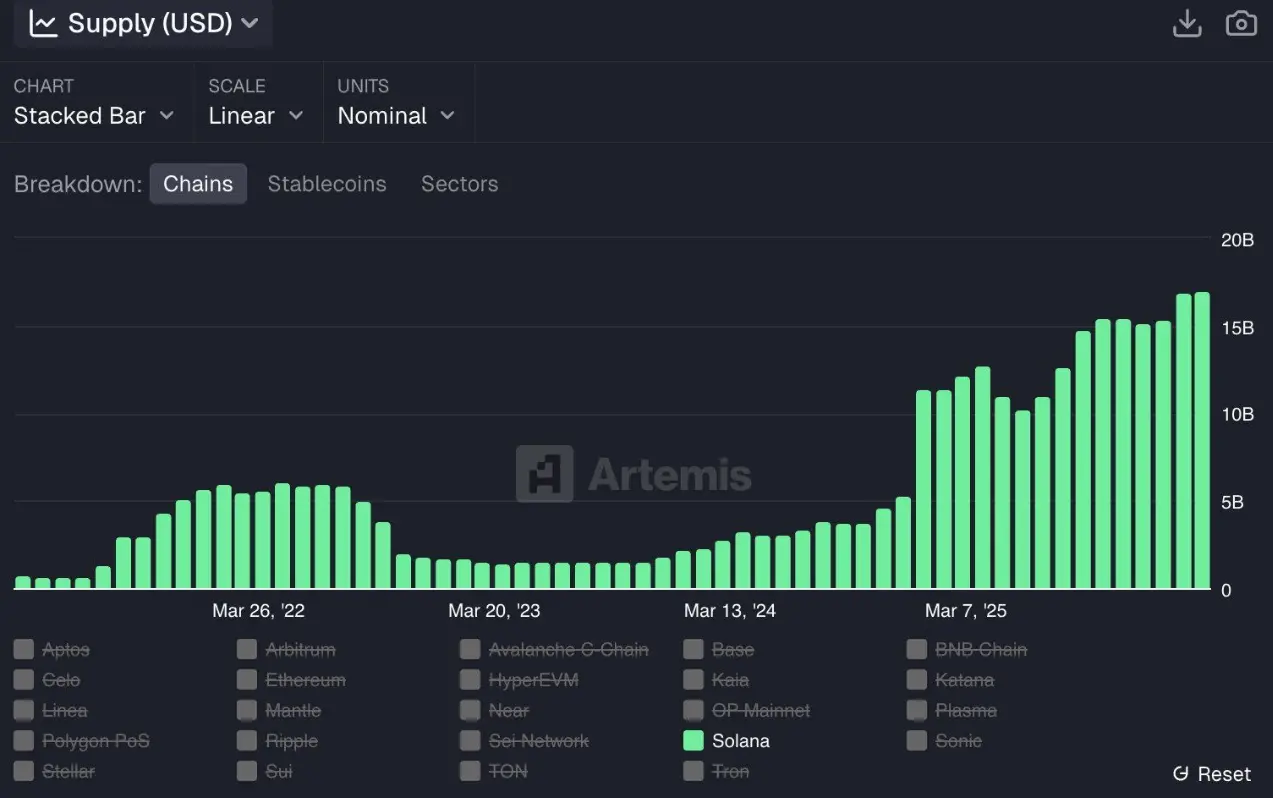Expand the Stacked Bar chart type dropdown
Image resolution: width=1273 pixels, height=798 pixels.
94,116
